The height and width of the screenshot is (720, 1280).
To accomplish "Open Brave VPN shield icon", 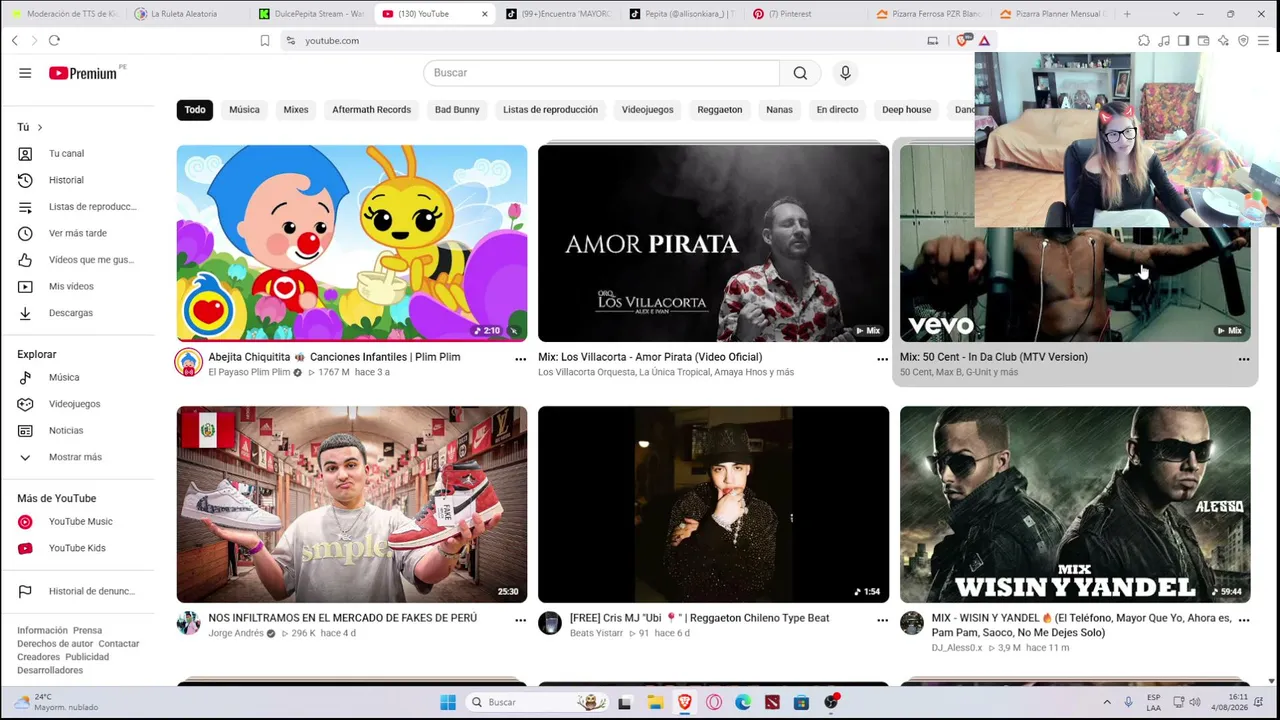I will (x=1243, y=41).
